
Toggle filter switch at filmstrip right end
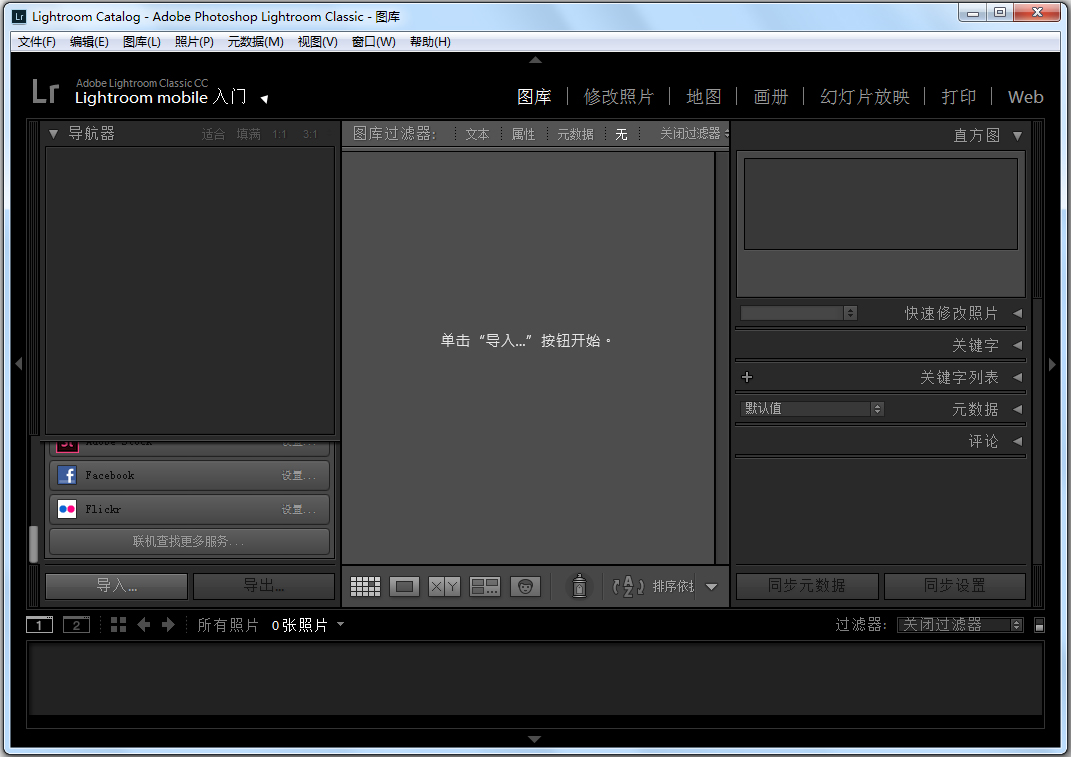click(1039, 624)
